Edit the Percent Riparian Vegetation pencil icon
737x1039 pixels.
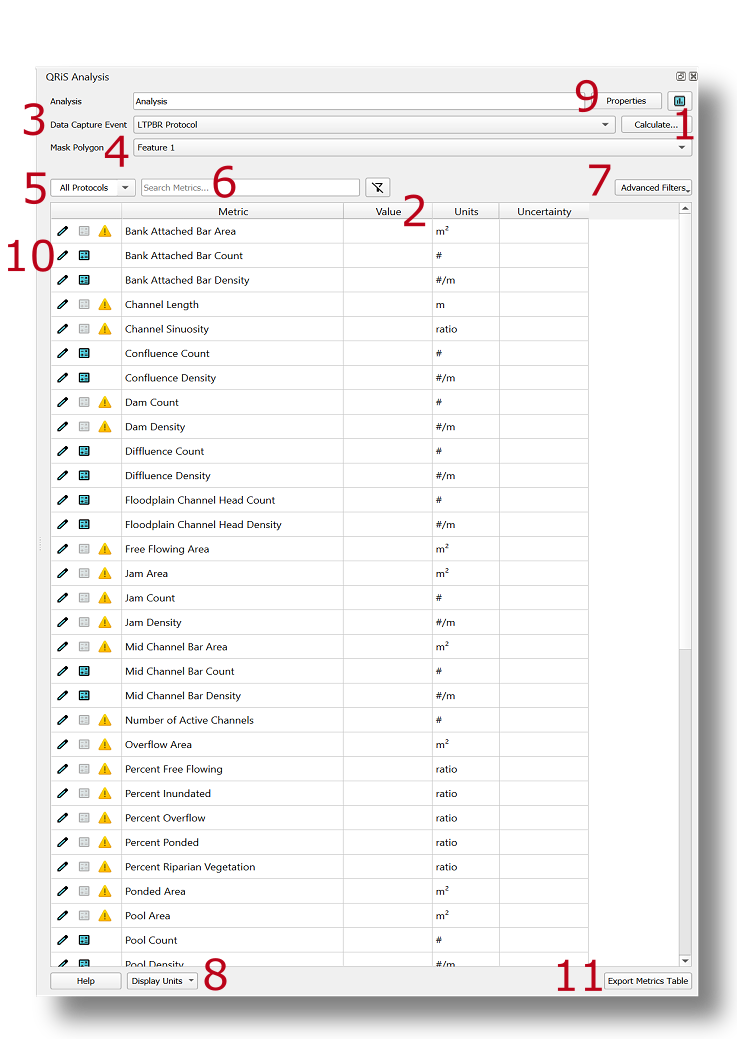point(62,867)
